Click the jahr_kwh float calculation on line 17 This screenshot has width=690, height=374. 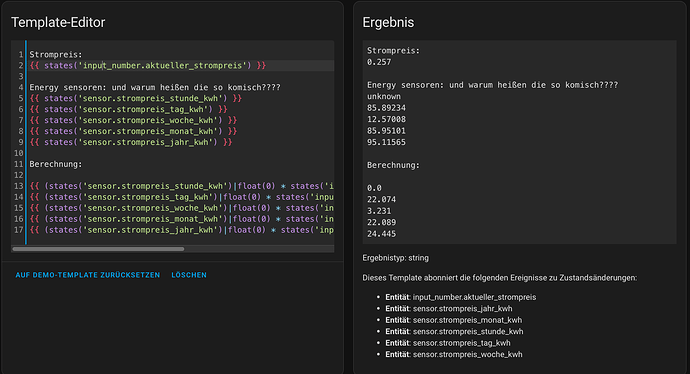pos(182,230)
